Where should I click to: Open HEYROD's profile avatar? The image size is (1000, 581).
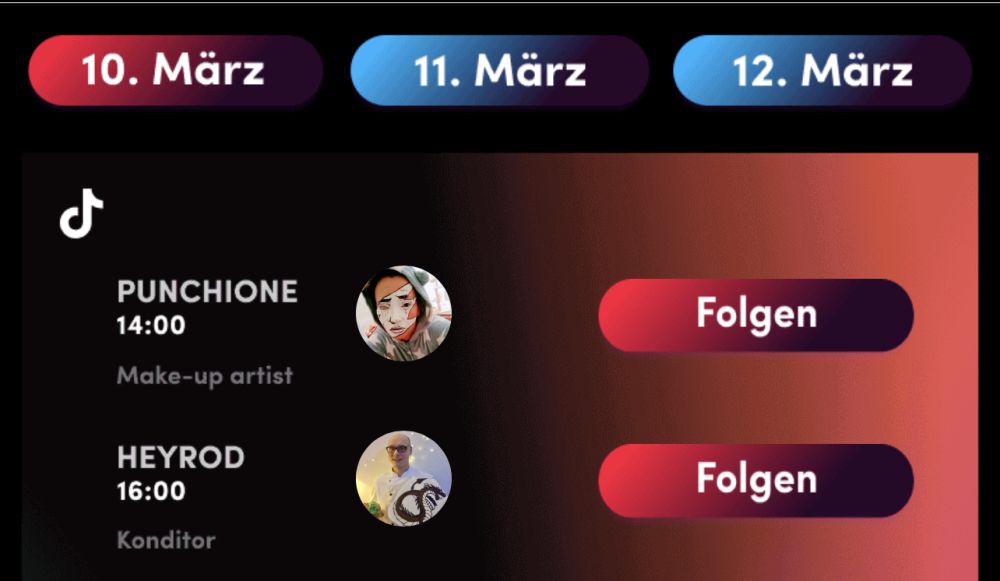404,479
